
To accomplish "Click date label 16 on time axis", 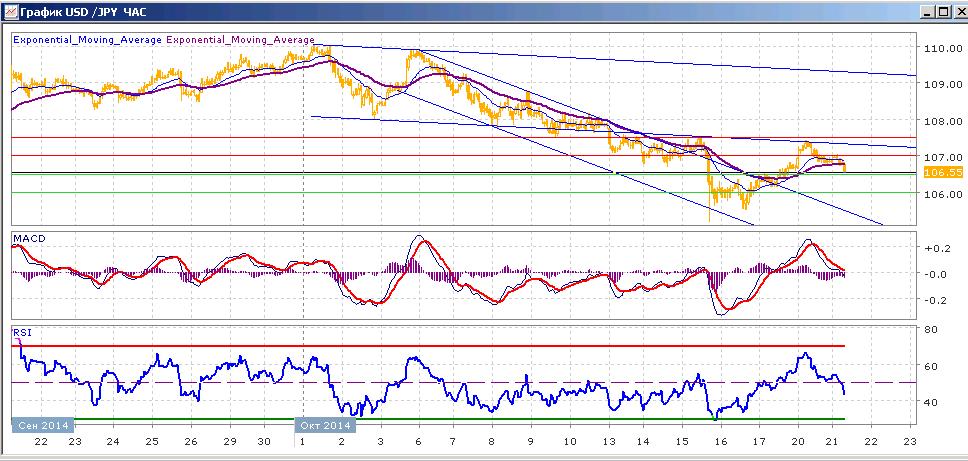I will pos(719,442).
